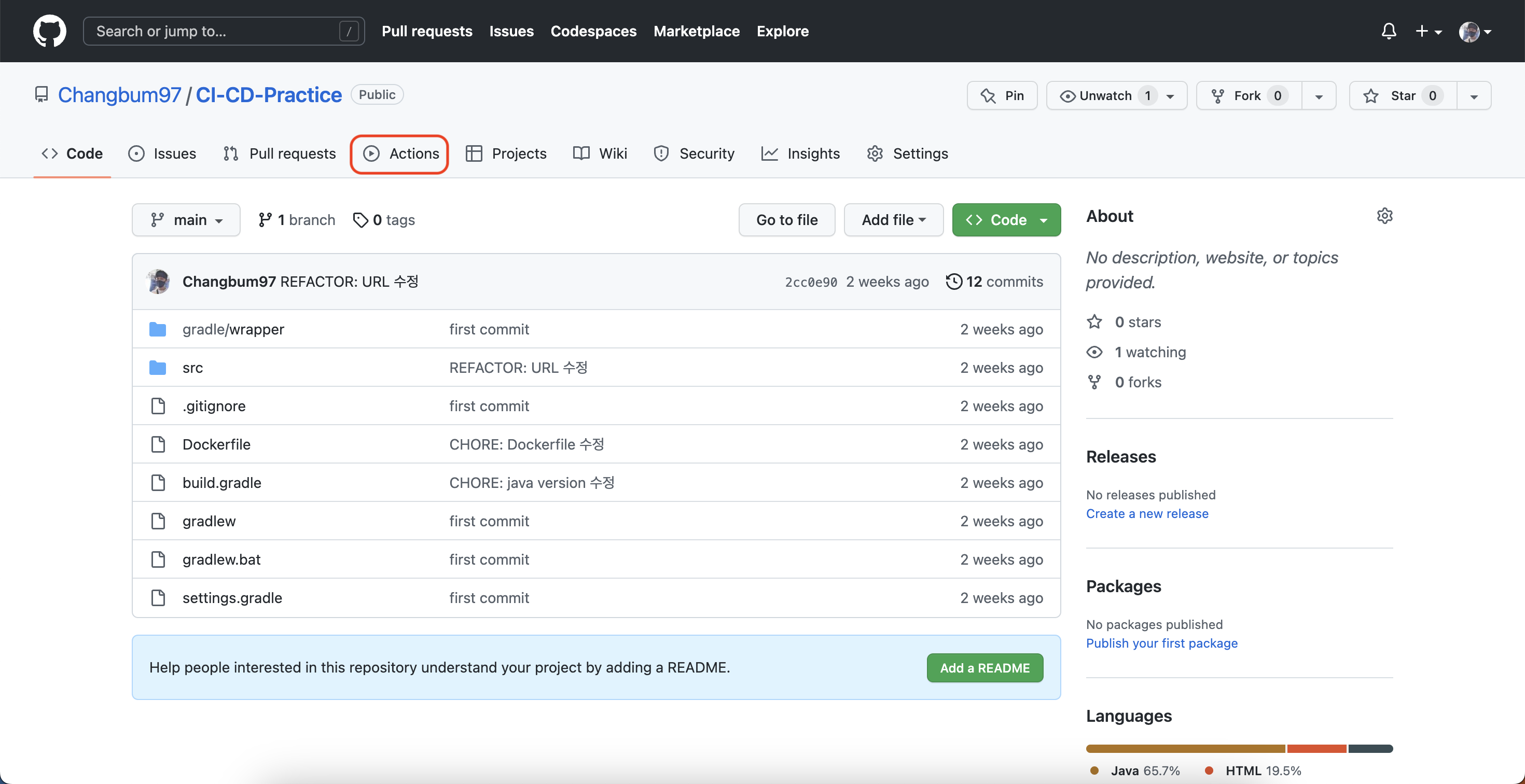
Task: Click the tags label icon
Action: (360, 220)
